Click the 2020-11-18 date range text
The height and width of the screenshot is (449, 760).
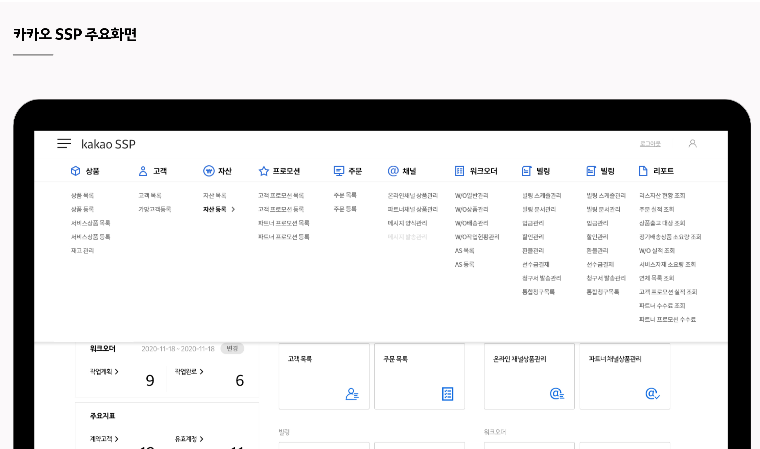pyautogui.click(x=178, y=349)
